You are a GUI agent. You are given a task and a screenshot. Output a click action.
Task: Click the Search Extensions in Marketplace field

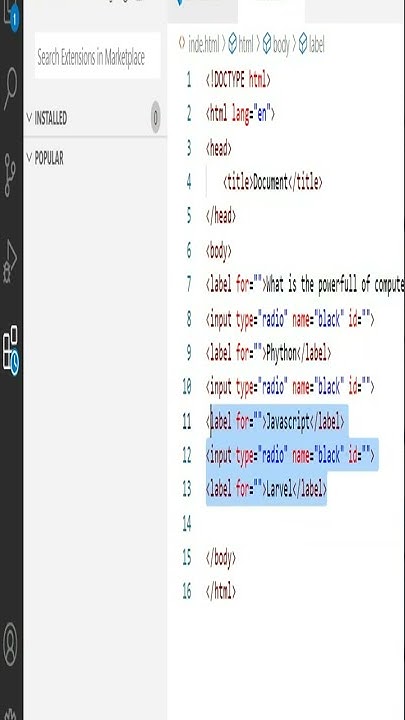[97, 57]
